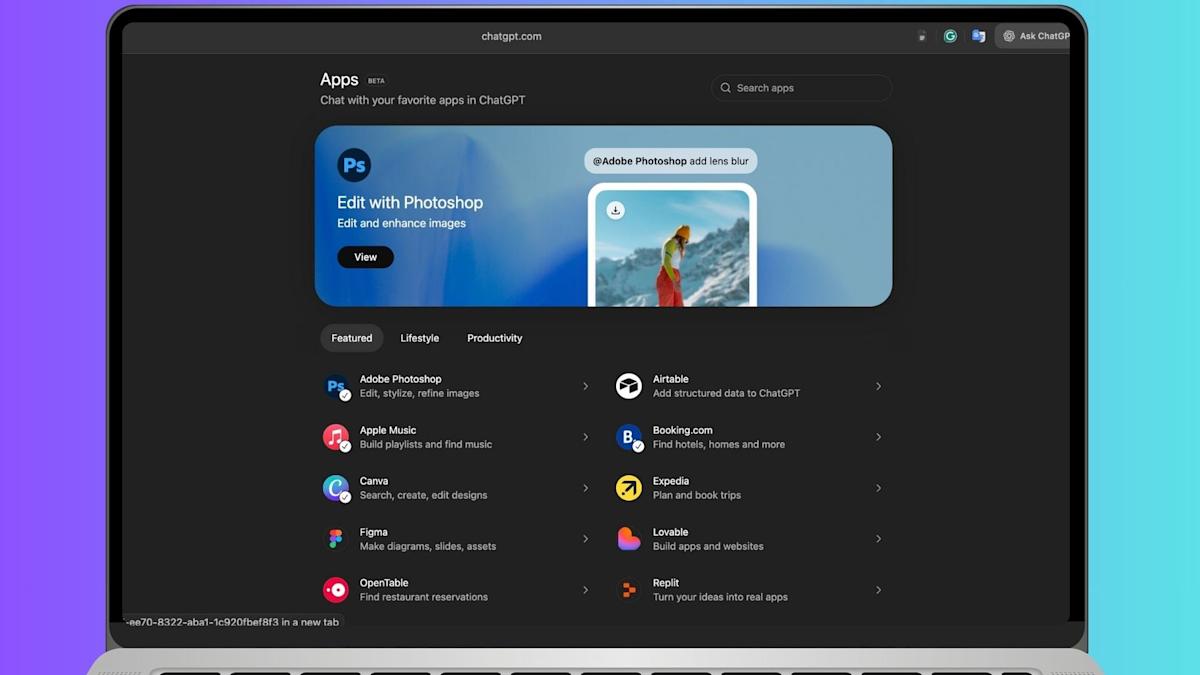Click the Search apps input field
The width and height of the screenshot is (1200, 675).
pyautogui.click(x=802, y=88)
